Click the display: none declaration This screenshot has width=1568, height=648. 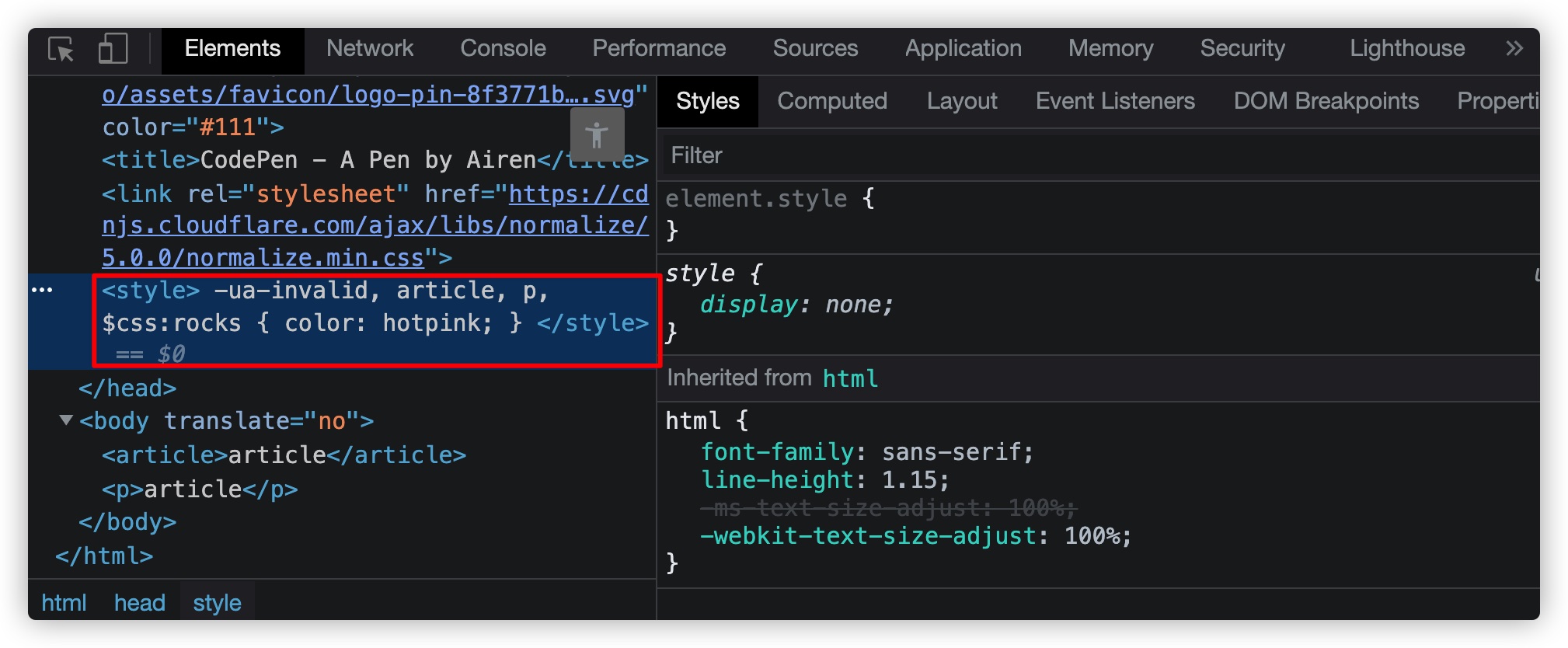796,305
